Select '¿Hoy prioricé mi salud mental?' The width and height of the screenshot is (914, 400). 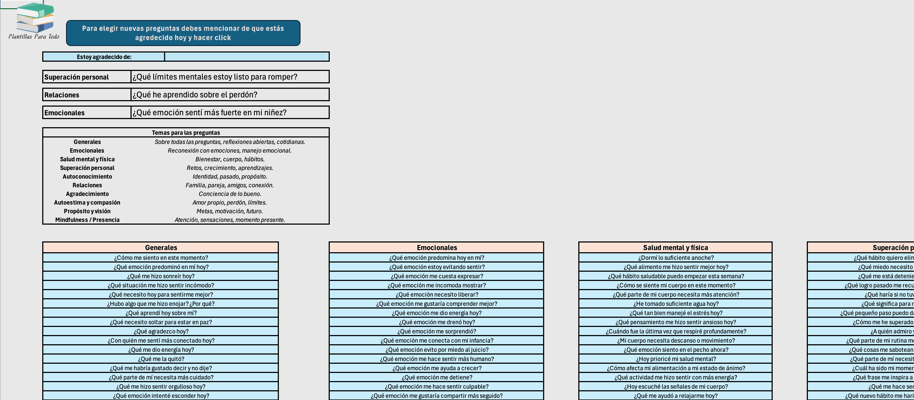click(x=675, y=359)
